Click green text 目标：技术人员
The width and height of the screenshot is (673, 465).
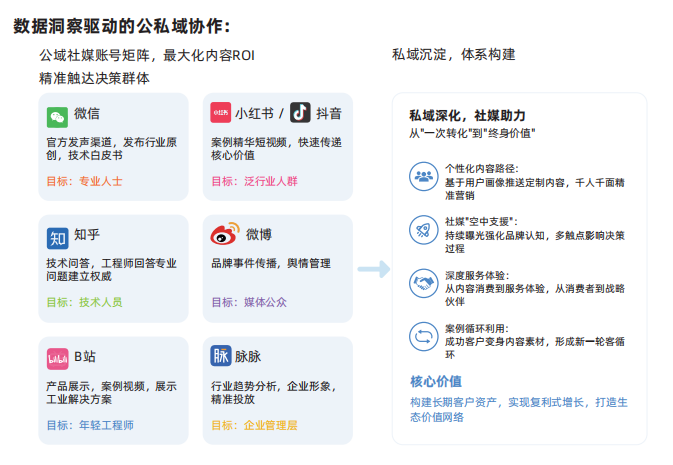click(x=85, y=302)
